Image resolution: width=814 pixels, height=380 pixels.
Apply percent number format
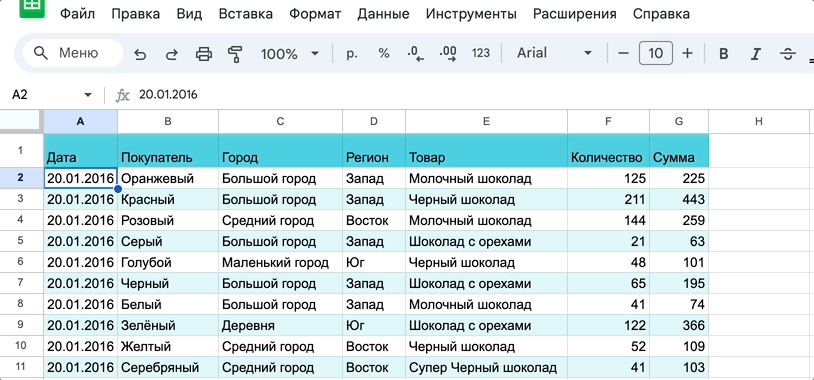click(384, 53)
